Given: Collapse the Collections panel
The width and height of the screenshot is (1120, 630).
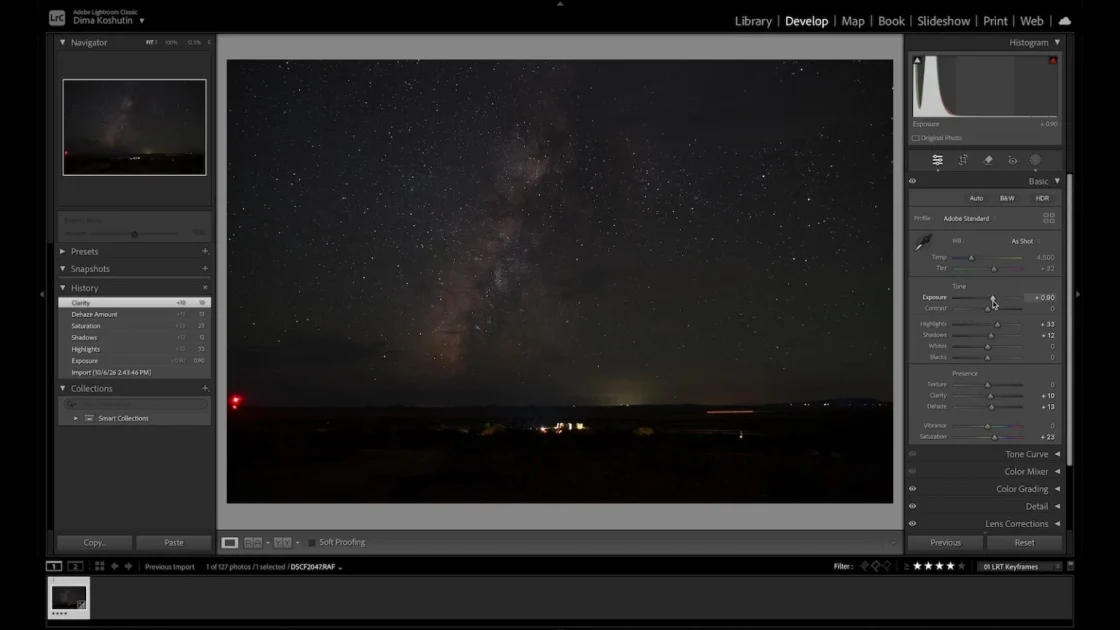Looking at the screenshot, I should coord(63,389).
